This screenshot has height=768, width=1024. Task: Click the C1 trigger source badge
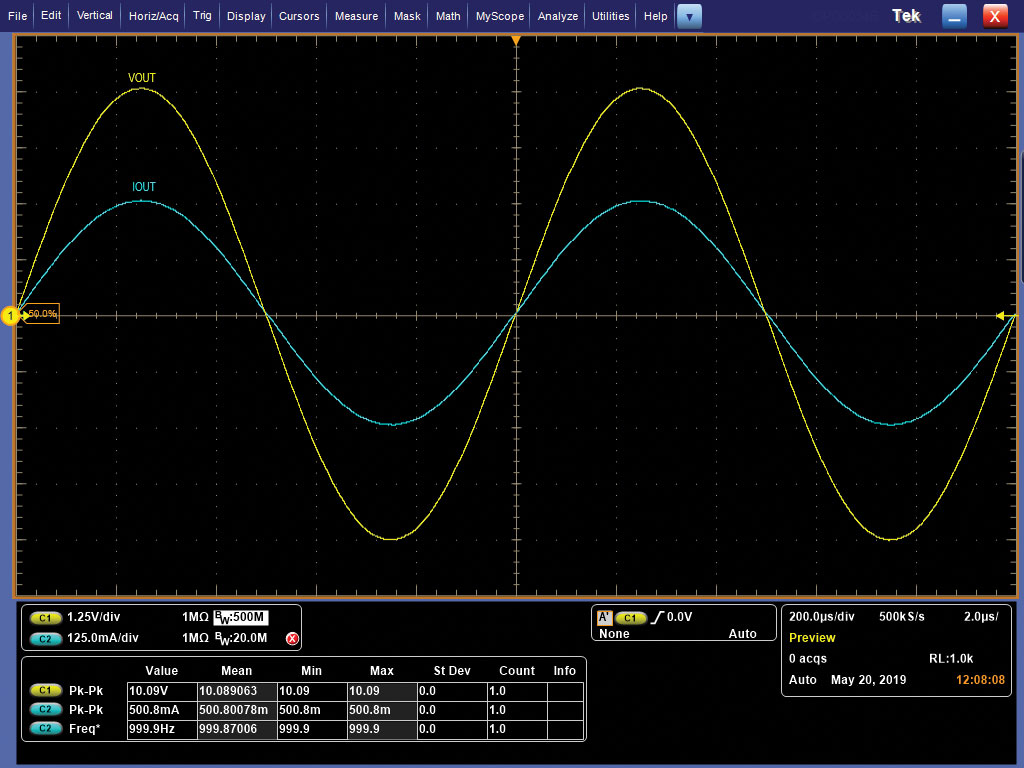pos(630,617)
